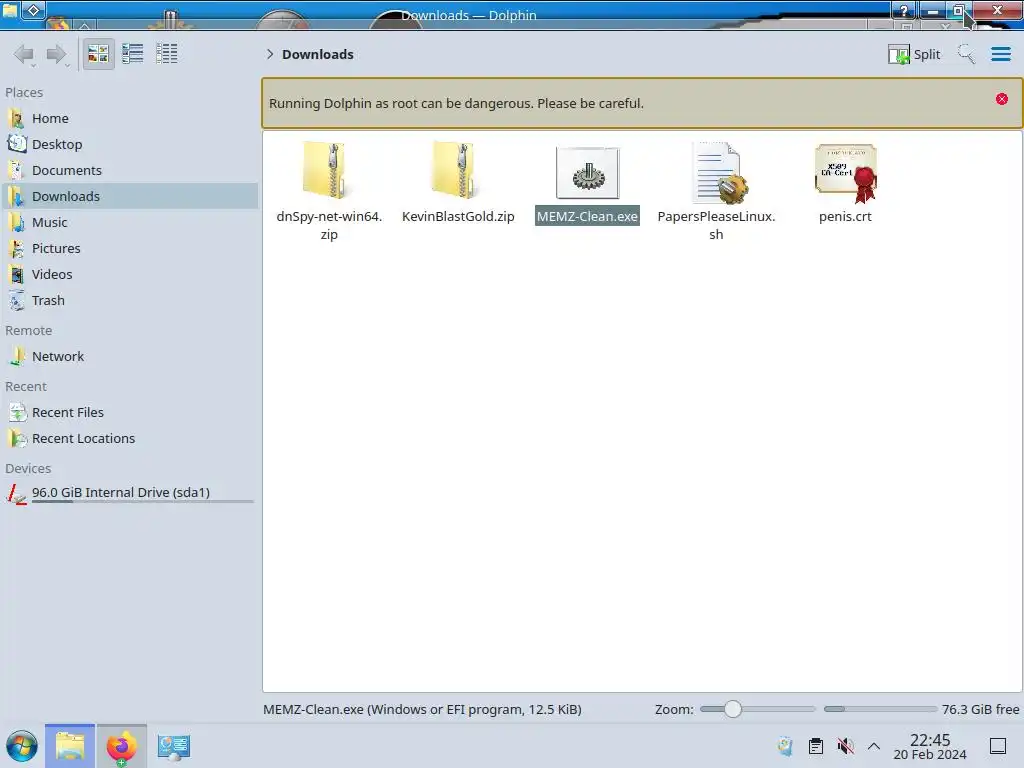The width and height of the screenshot is (1024, 768).
Task: Open Recent Locations
Action: 129,439
